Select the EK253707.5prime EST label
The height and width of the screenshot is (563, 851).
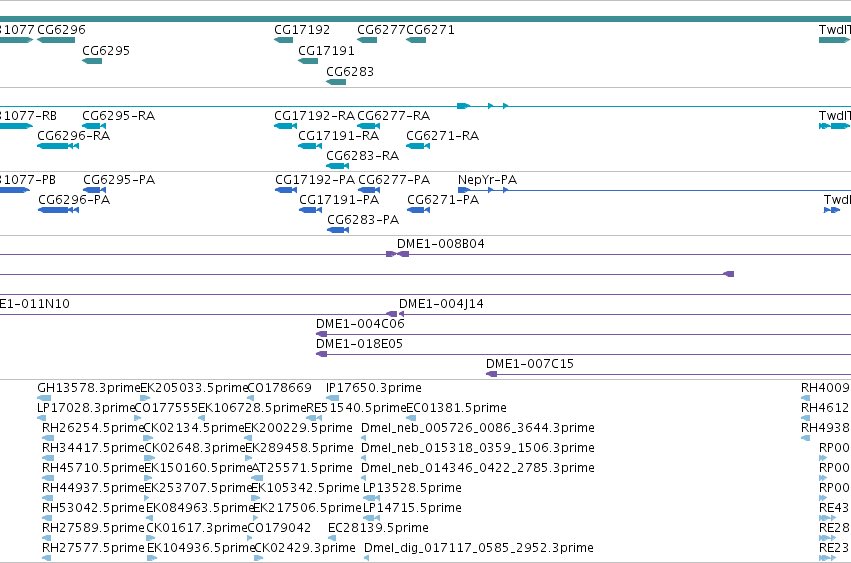point(198,488)
